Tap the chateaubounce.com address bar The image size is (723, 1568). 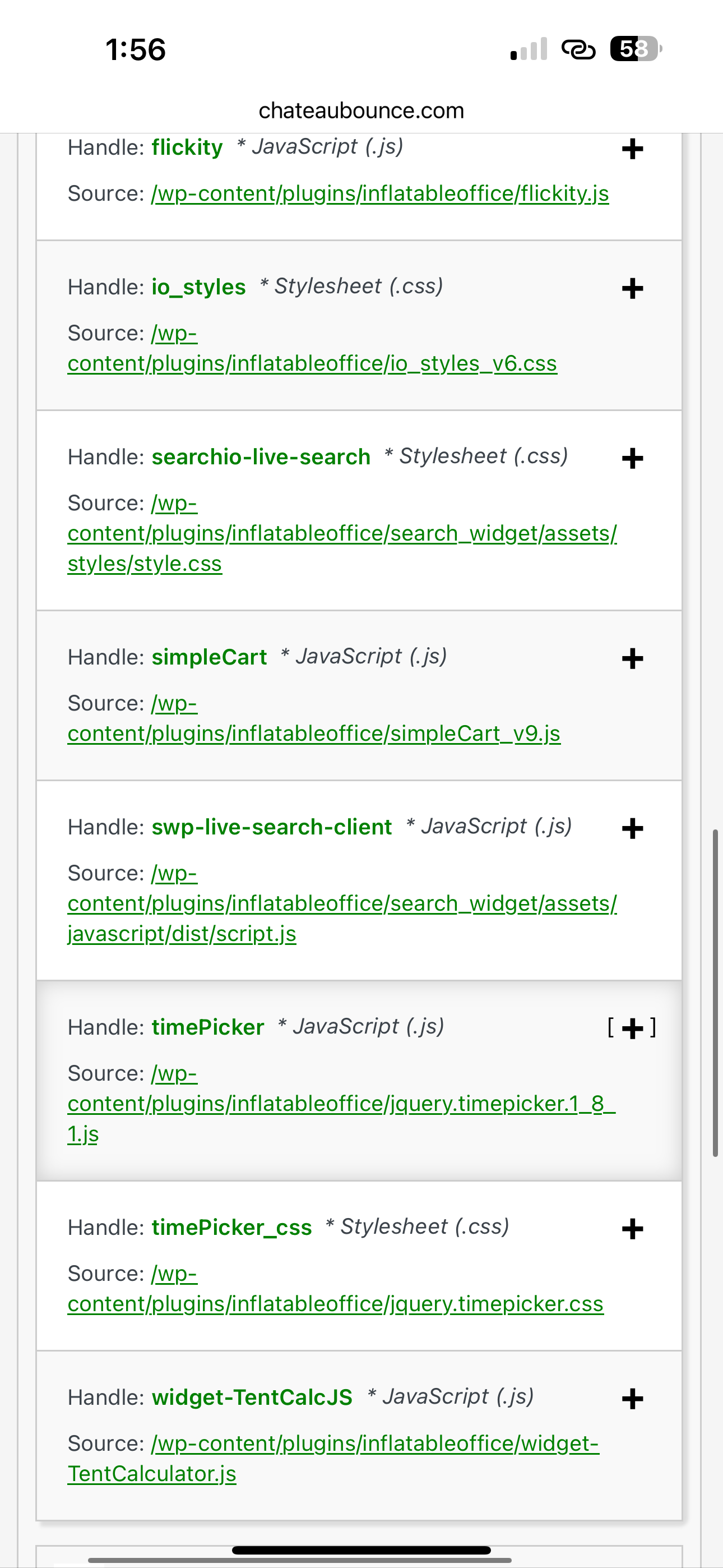(361, 111)
